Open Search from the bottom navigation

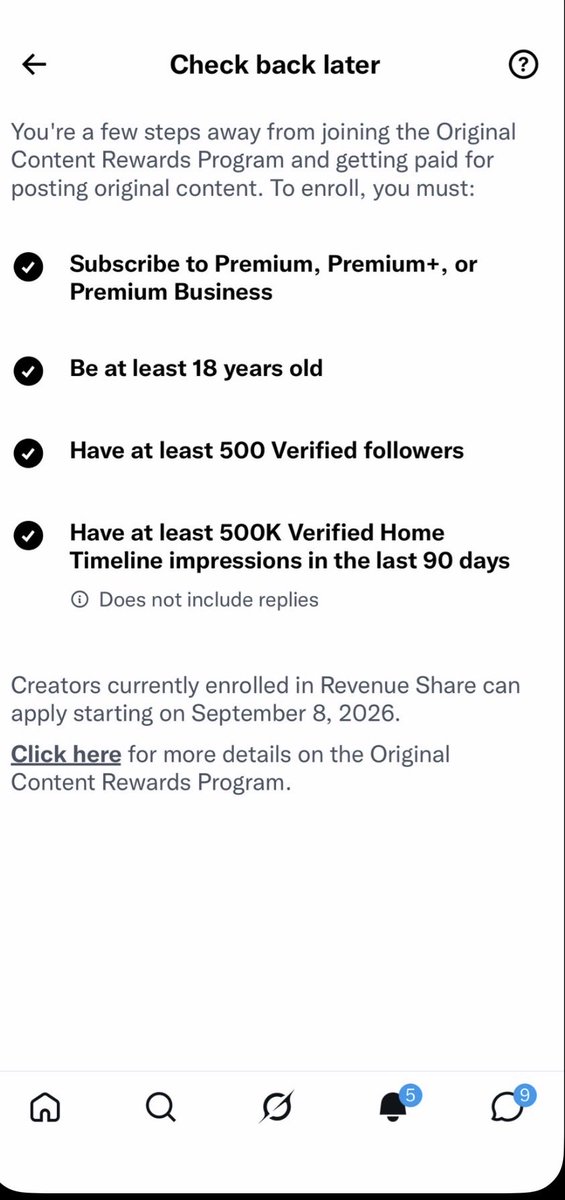pyautogui.click(x=160, y=1107)
